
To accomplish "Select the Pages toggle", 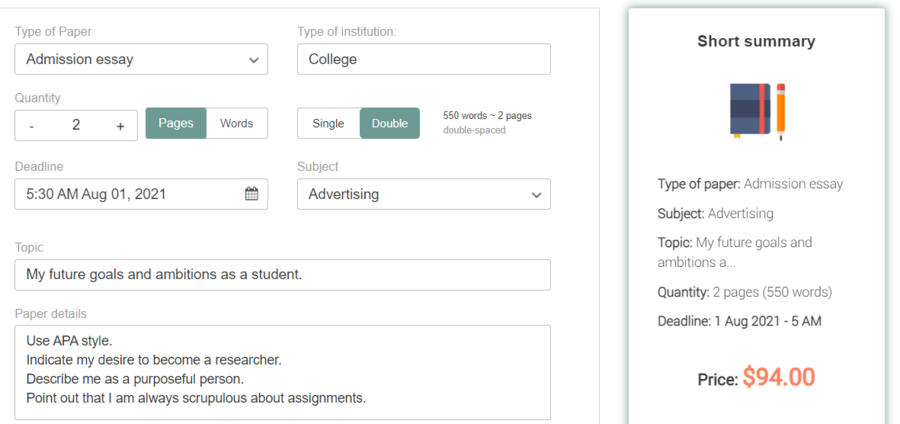I will click(176, 123).
